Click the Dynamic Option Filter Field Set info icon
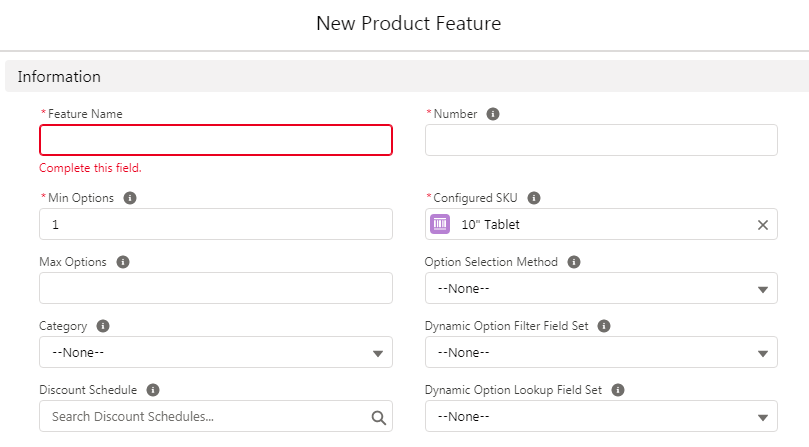Viewport: 809px width, 447px height. click(604, 326)
